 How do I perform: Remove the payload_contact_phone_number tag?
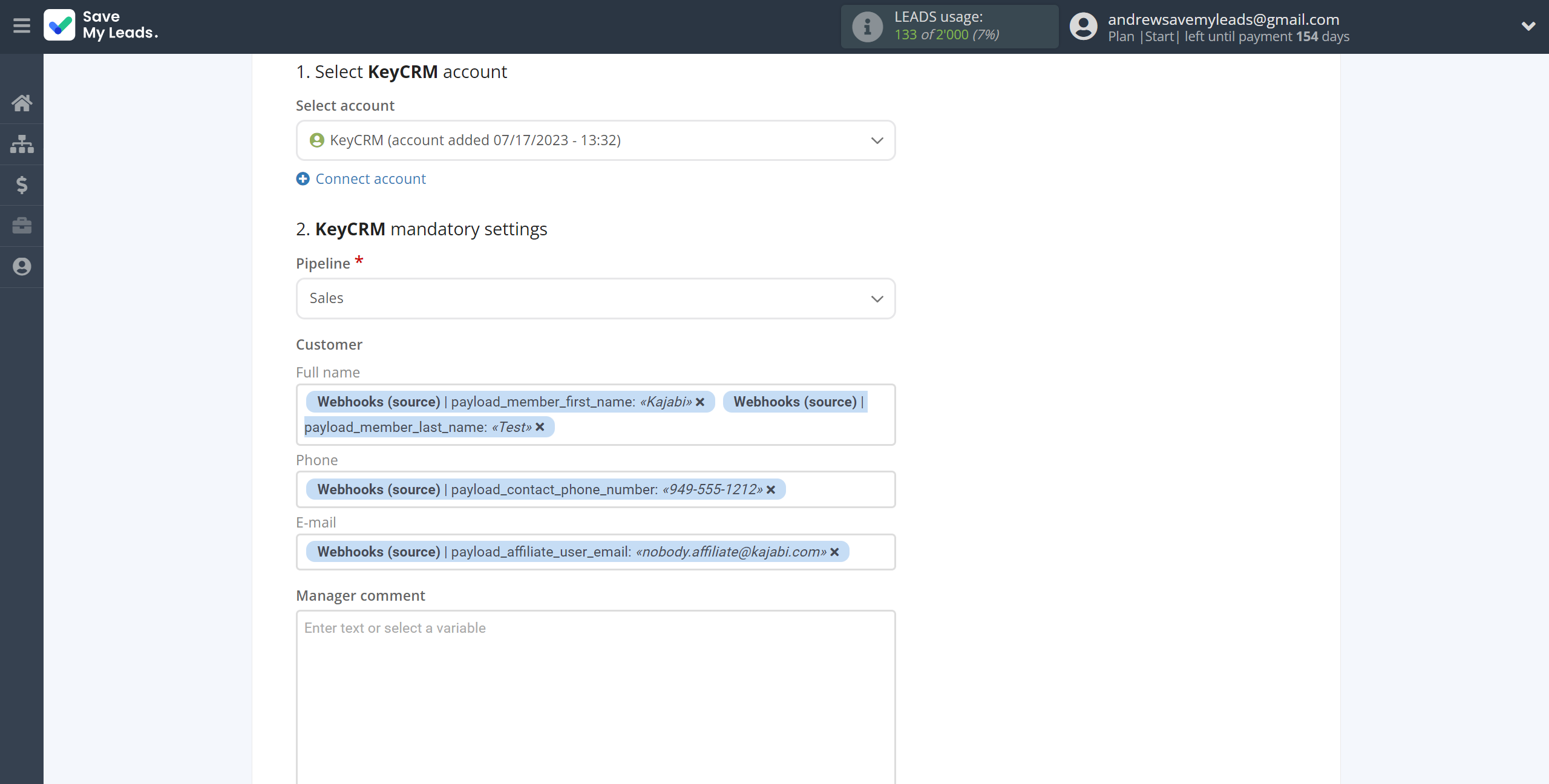[x=771, y=490]
